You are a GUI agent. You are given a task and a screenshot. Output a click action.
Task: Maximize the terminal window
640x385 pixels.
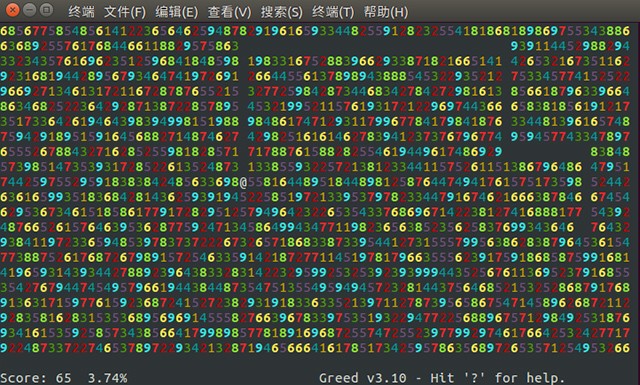pyautogui.click(x=47, y=9)
